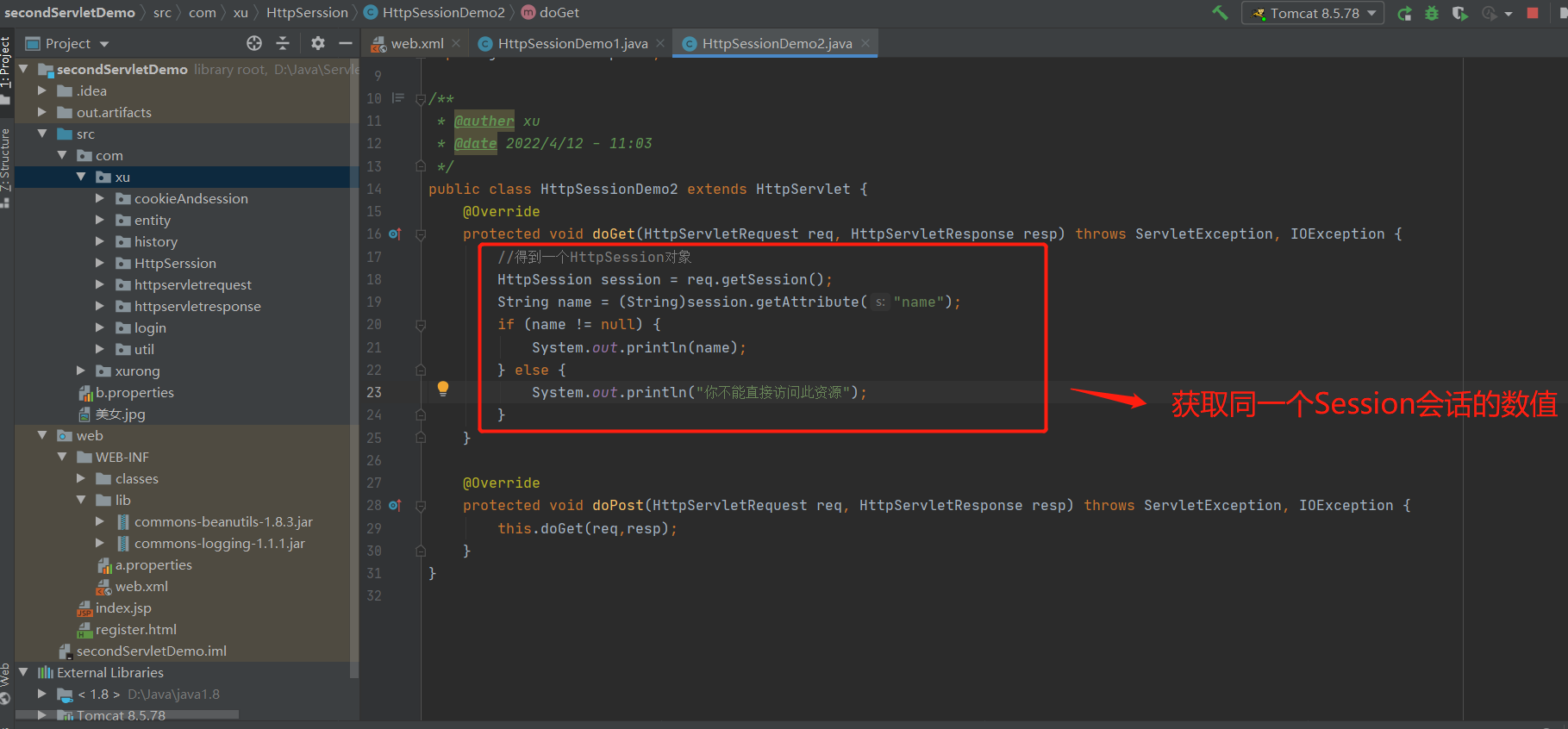
Task: Expand the commons-beanutils-1.8.3.jar node
Action: tap(100, 521)
